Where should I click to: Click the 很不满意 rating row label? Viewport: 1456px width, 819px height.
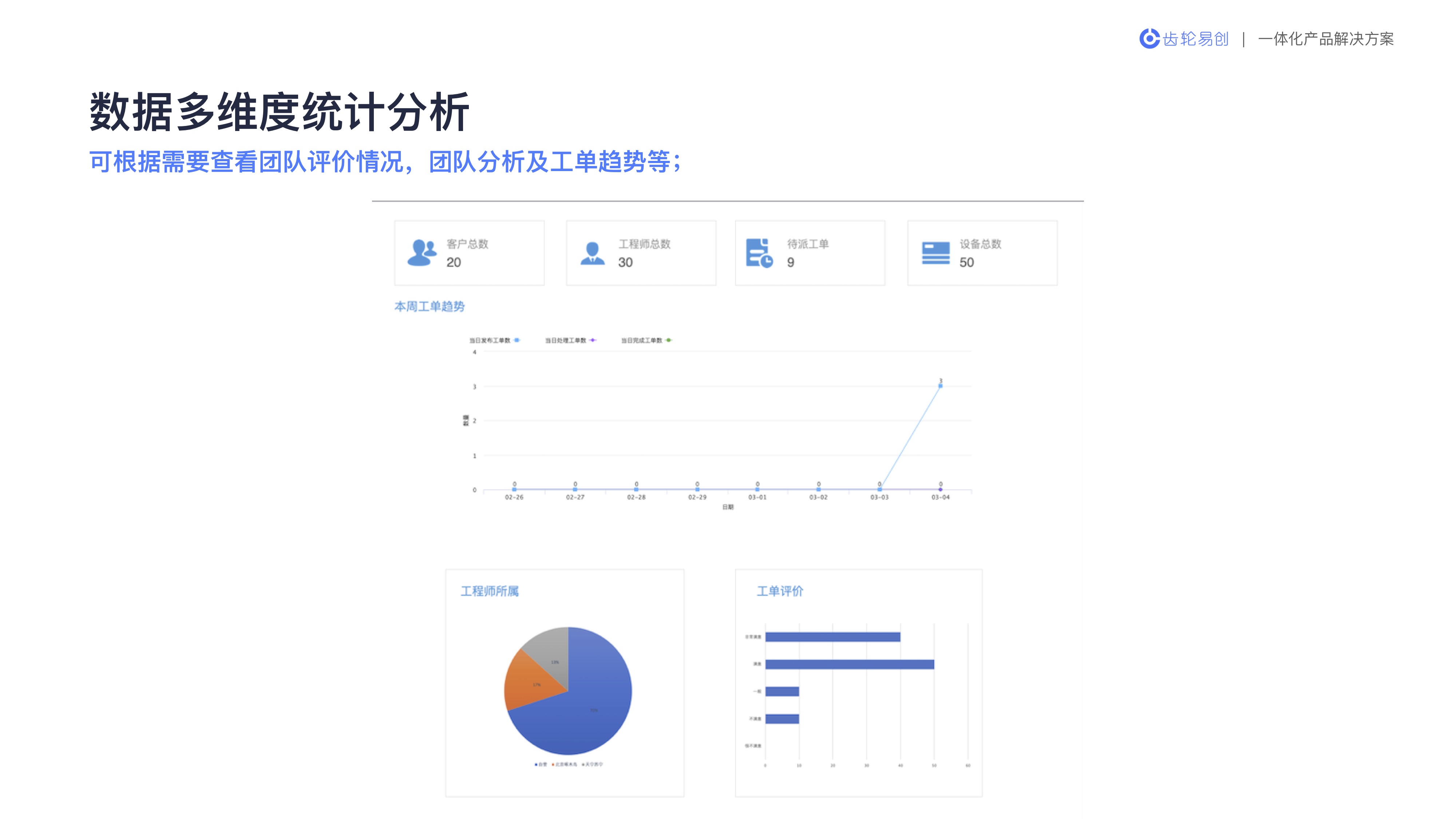tap(753, 746)
